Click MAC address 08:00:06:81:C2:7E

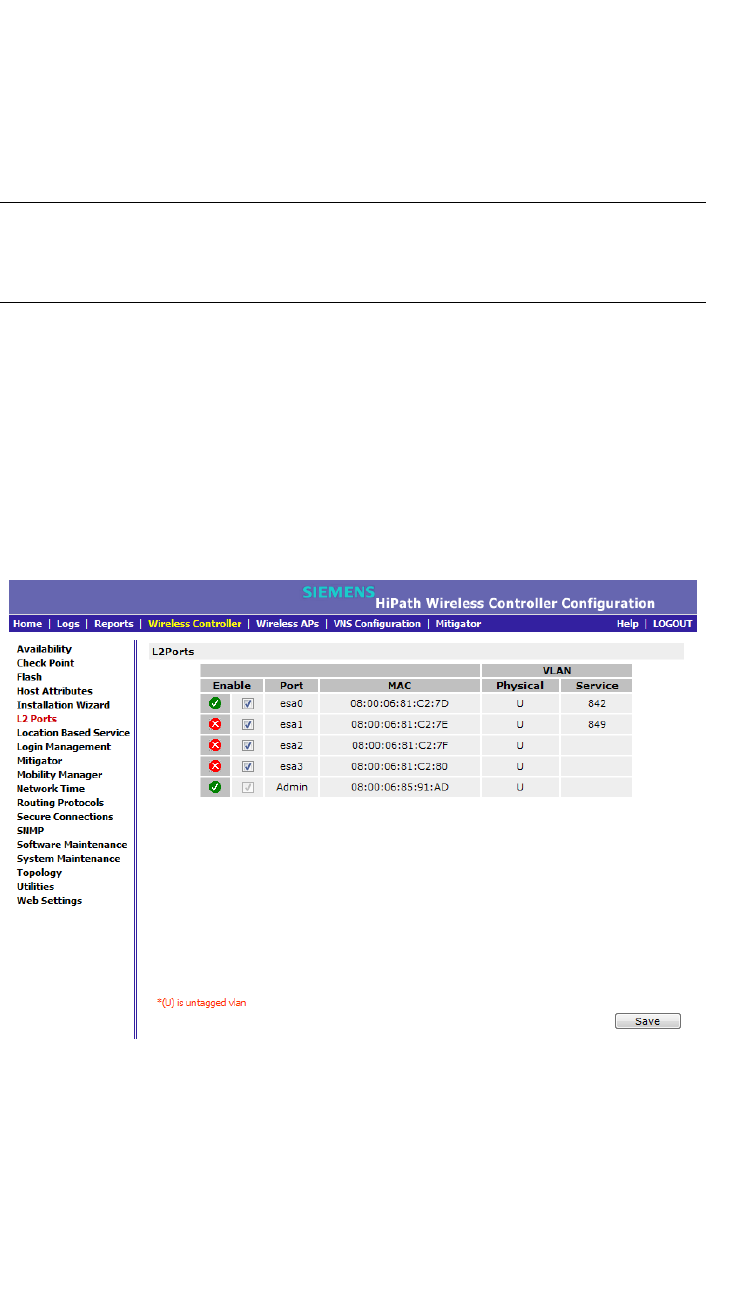[x=400, y=724]
